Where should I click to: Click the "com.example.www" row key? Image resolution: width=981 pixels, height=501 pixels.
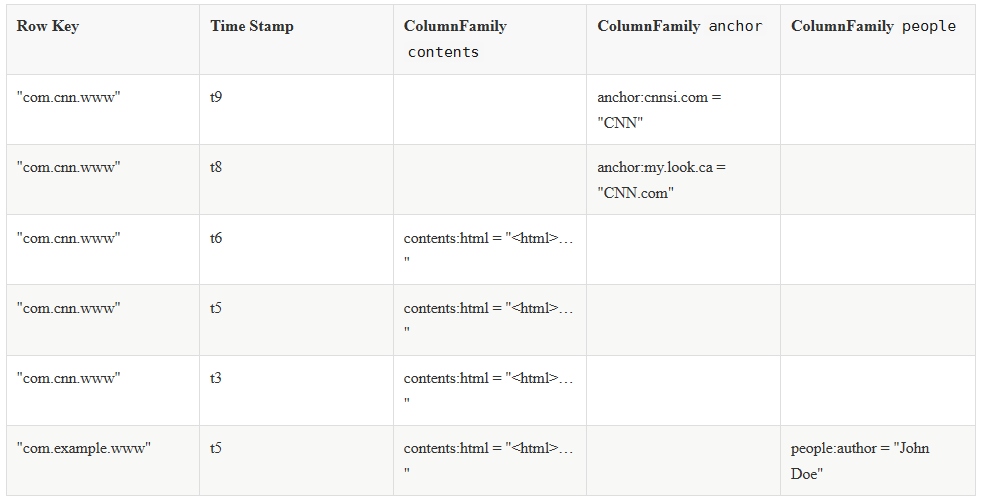[x=84, y=449]
